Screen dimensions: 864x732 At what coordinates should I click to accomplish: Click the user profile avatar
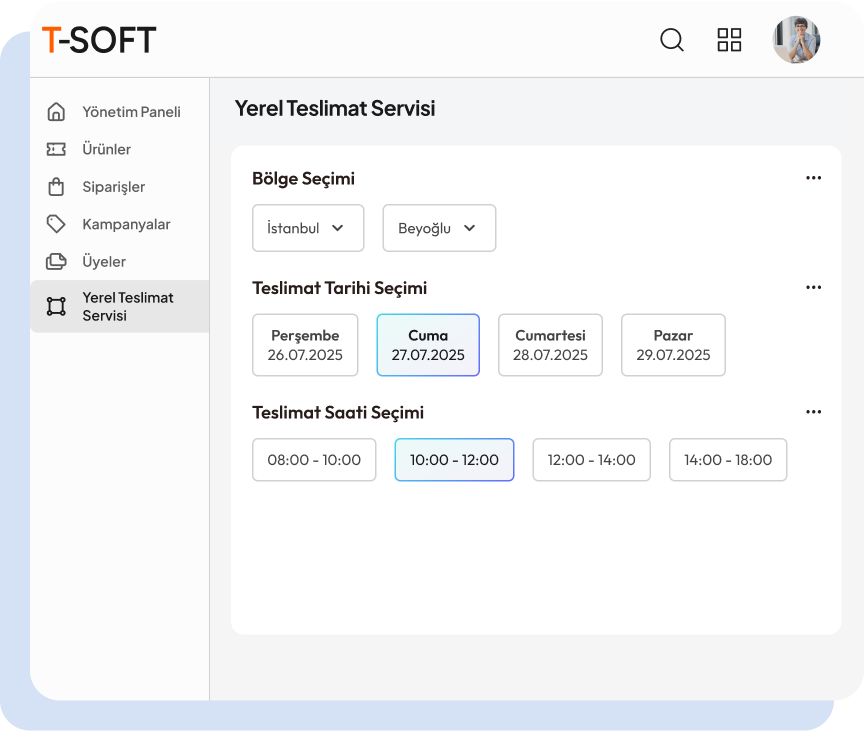pyautogui.click(x=796, y=40)
